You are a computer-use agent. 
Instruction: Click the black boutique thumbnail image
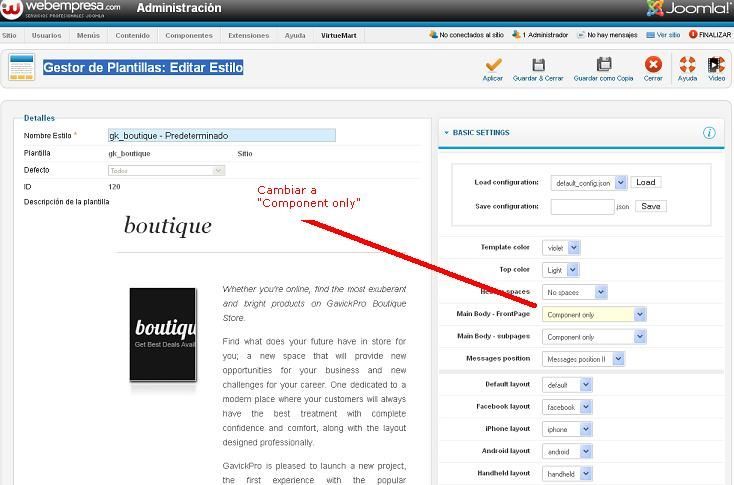(x=163, y=334)
